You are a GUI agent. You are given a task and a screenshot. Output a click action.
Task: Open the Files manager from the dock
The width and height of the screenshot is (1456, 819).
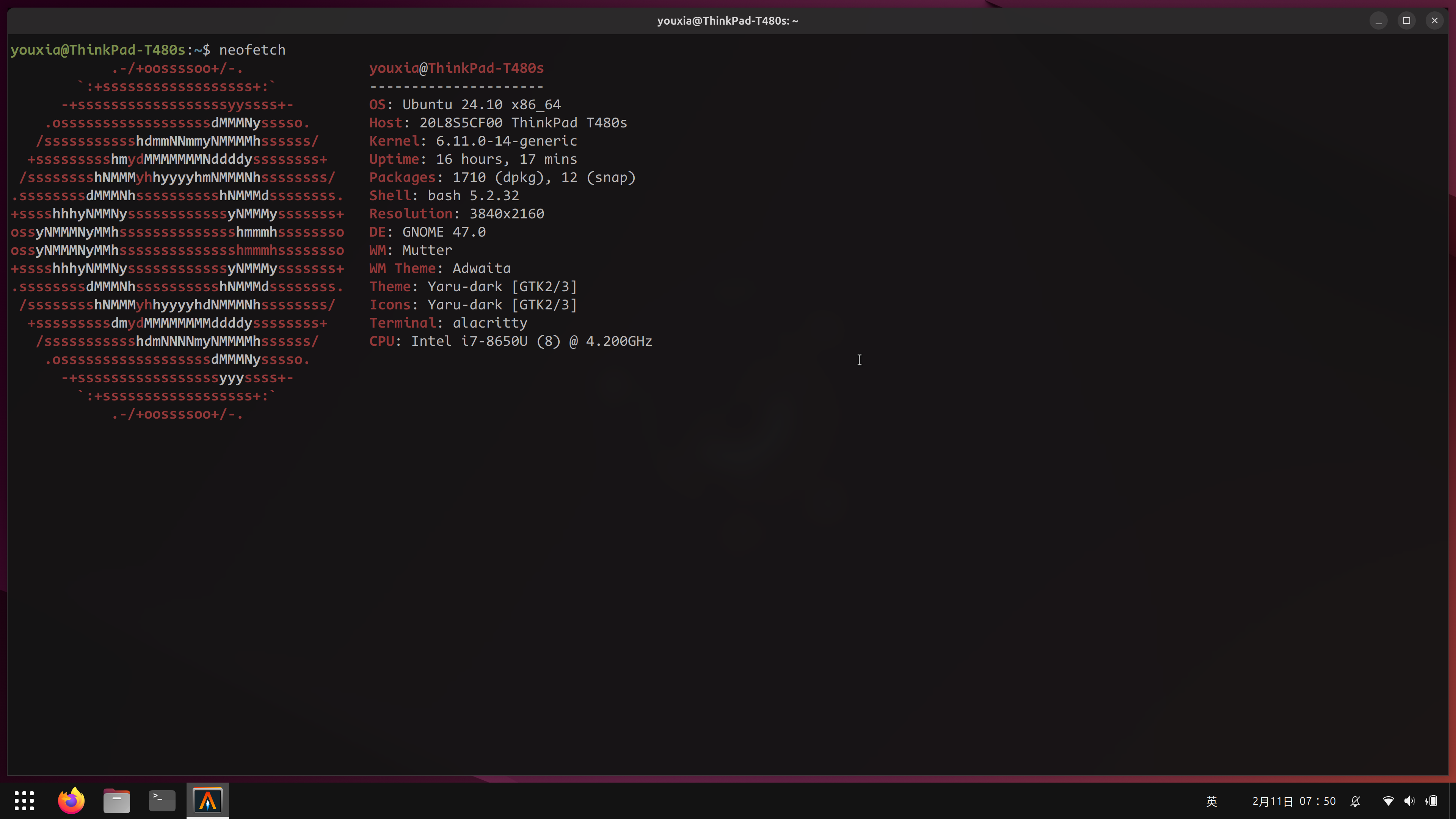116,800
